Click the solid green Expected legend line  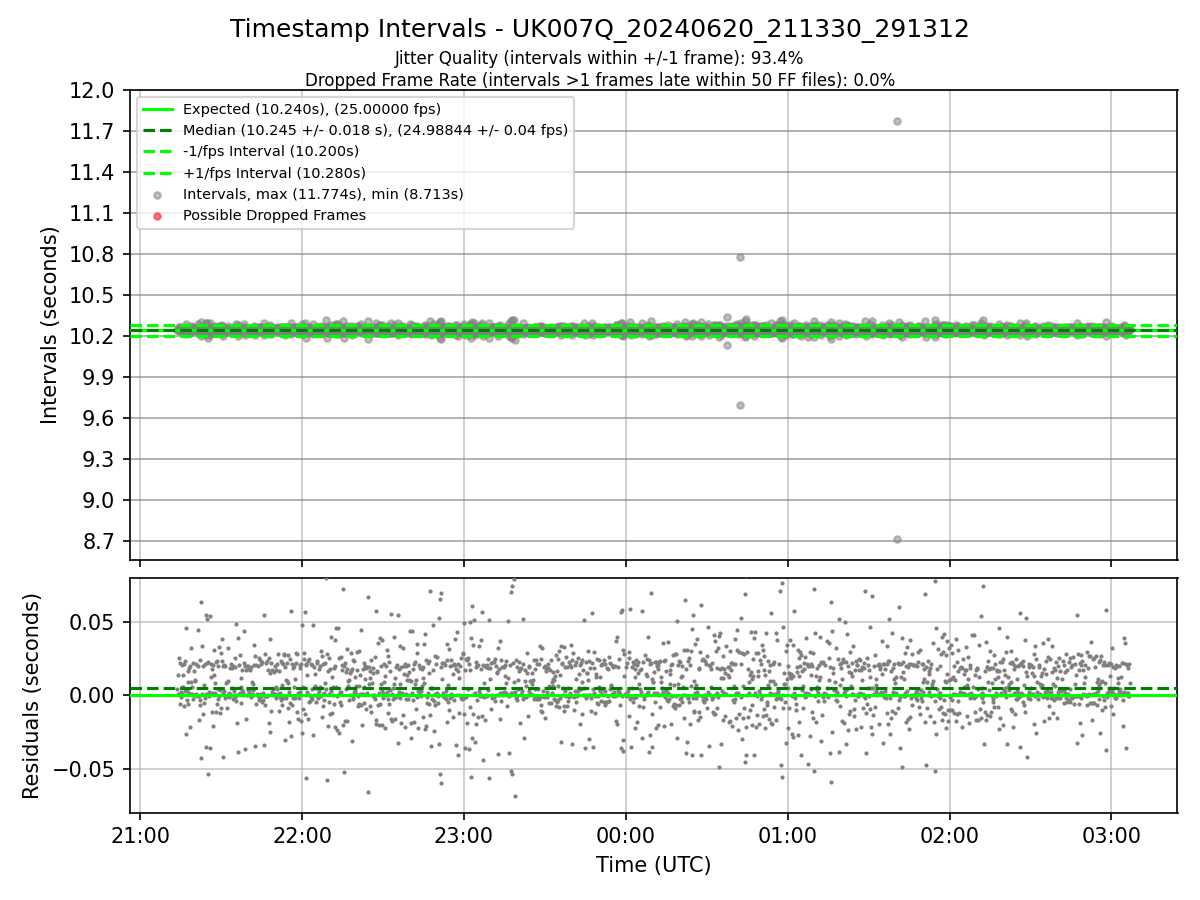[157, 109]
